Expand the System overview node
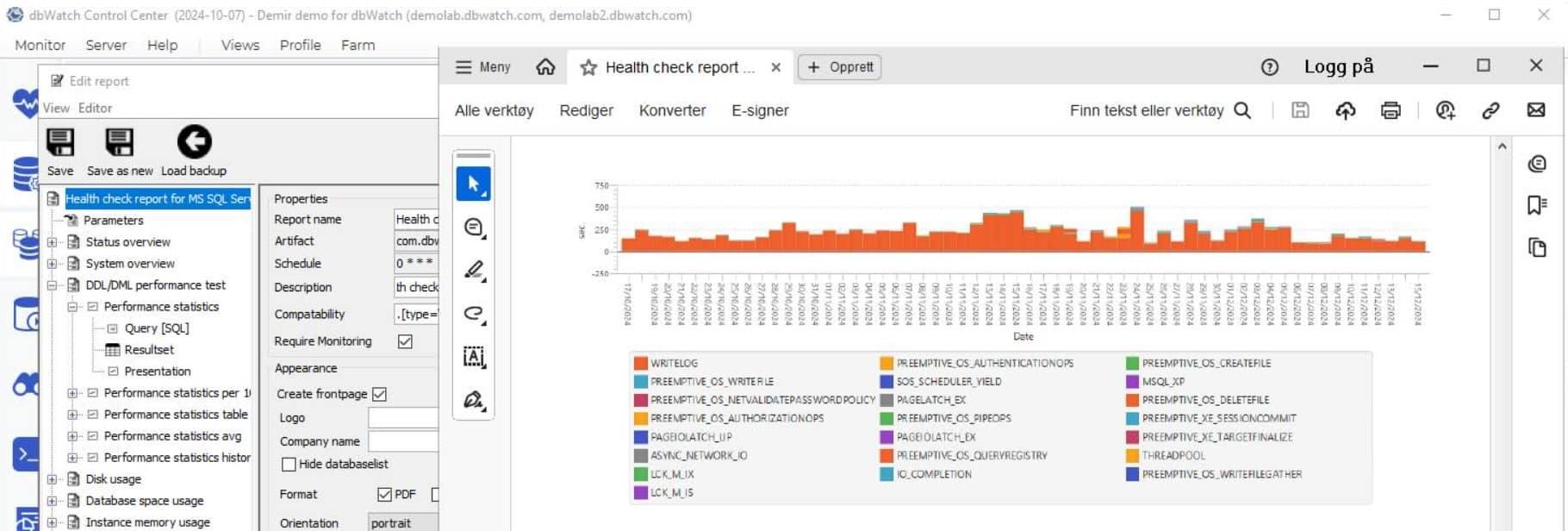 point(53,264)
